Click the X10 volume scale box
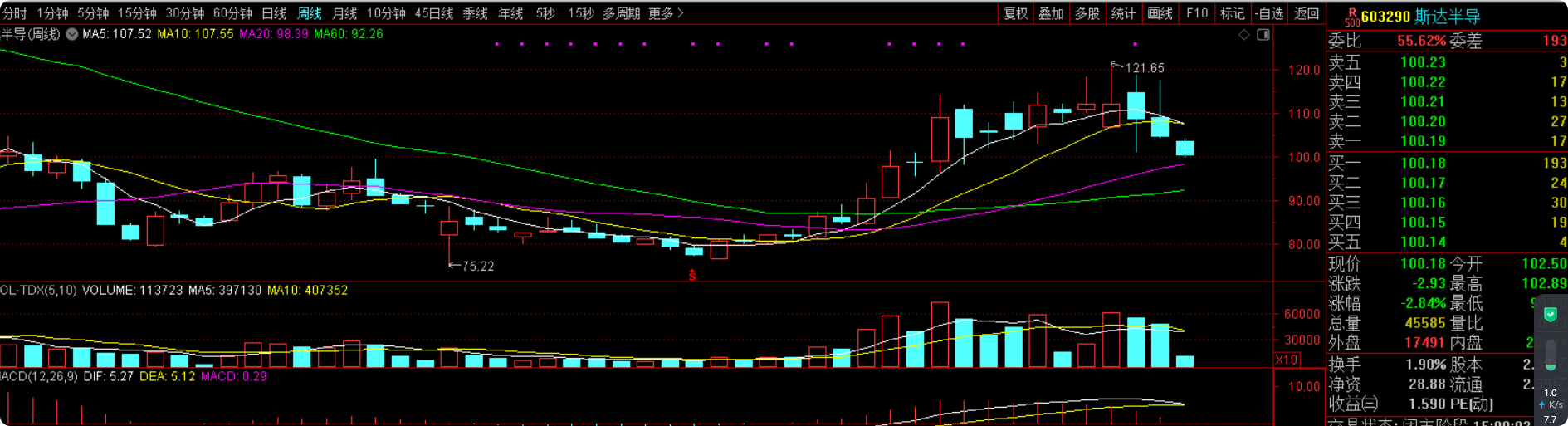1568x426 pixels. pyautogui.click(x=1287, y=360)
